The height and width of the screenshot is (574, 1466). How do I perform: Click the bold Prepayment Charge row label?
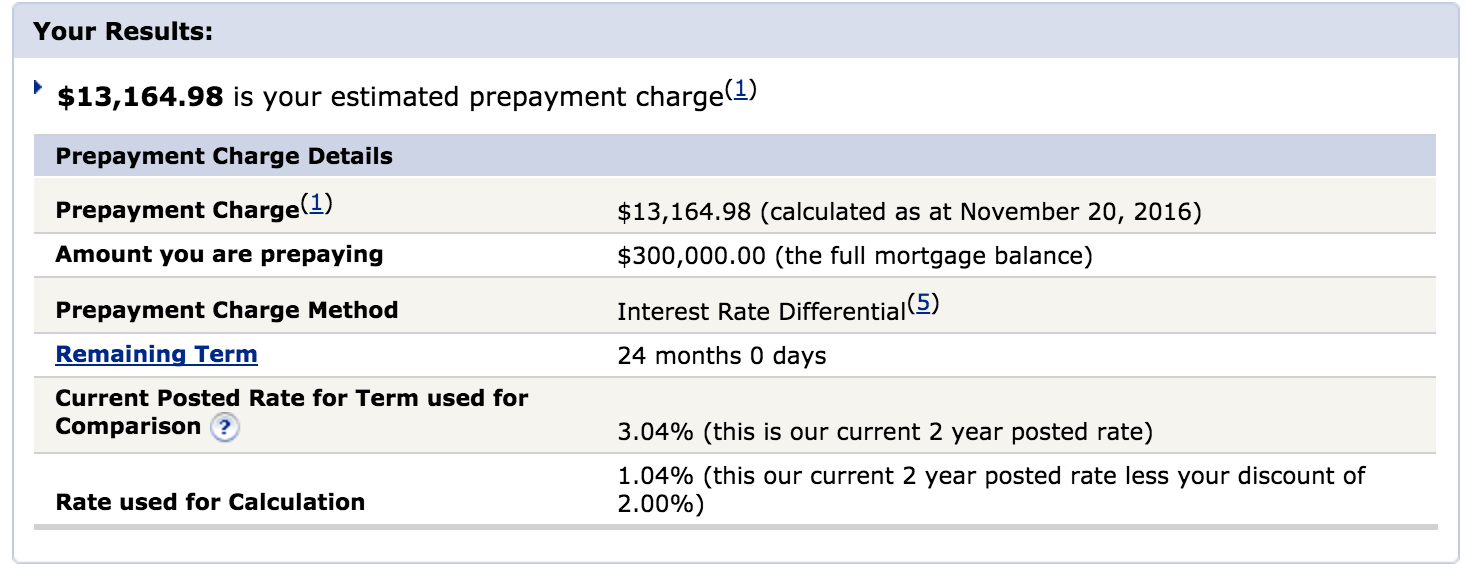pos(177,210)
